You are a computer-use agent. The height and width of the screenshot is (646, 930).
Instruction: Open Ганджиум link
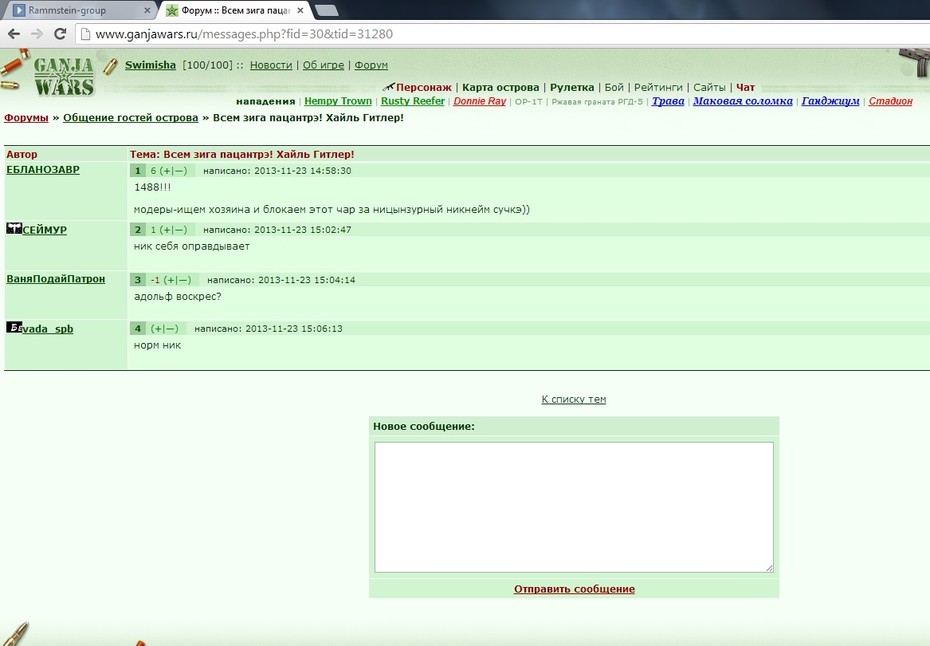click(x=830, y=101)
